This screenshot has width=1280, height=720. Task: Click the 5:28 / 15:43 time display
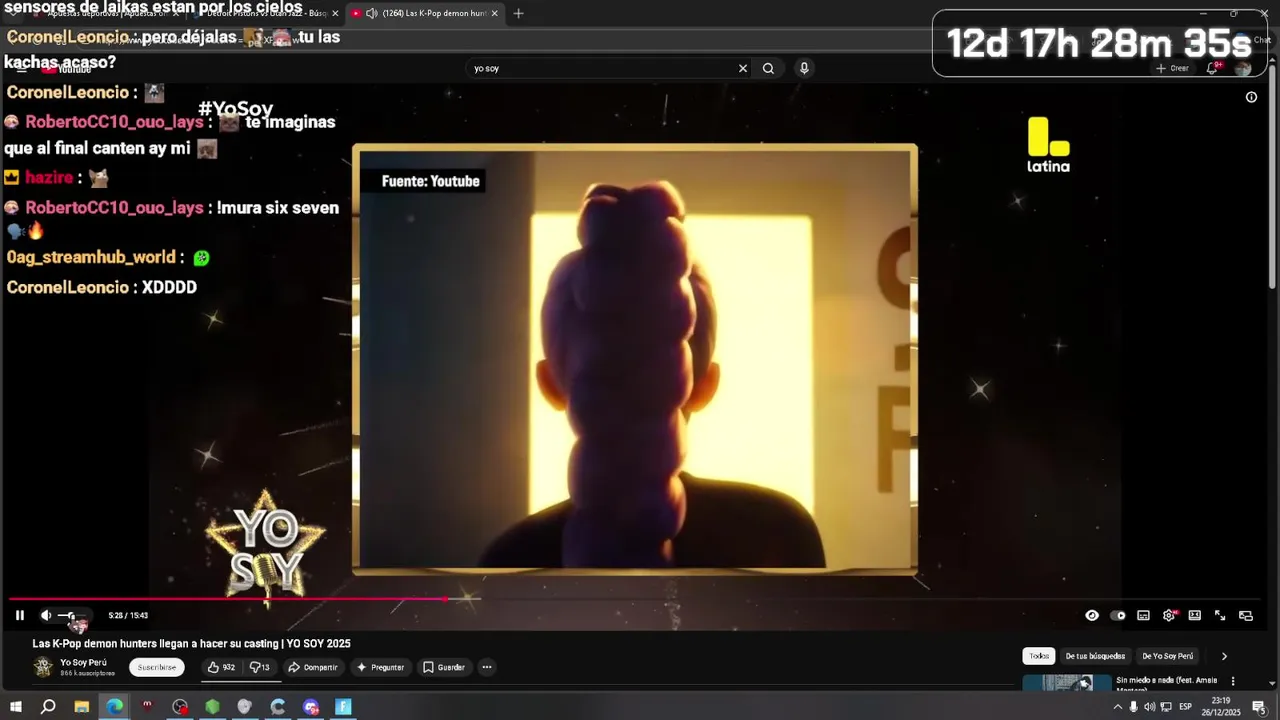coord(128,615)
